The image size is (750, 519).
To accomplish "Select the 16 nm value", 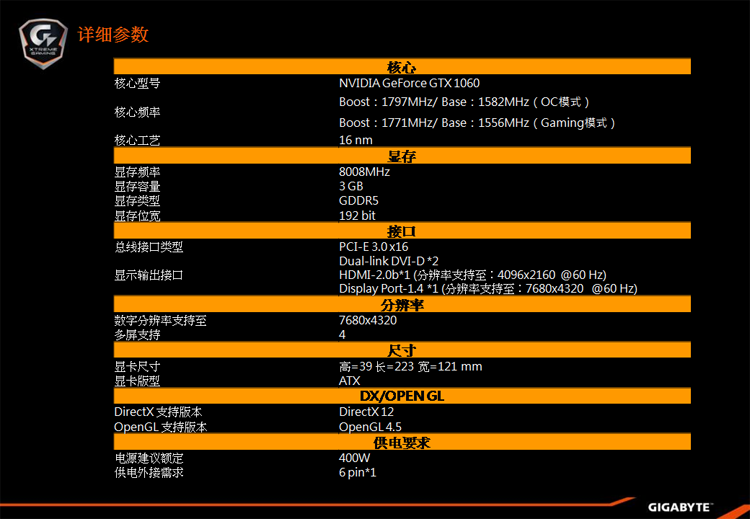I will (x=356, y=140).
